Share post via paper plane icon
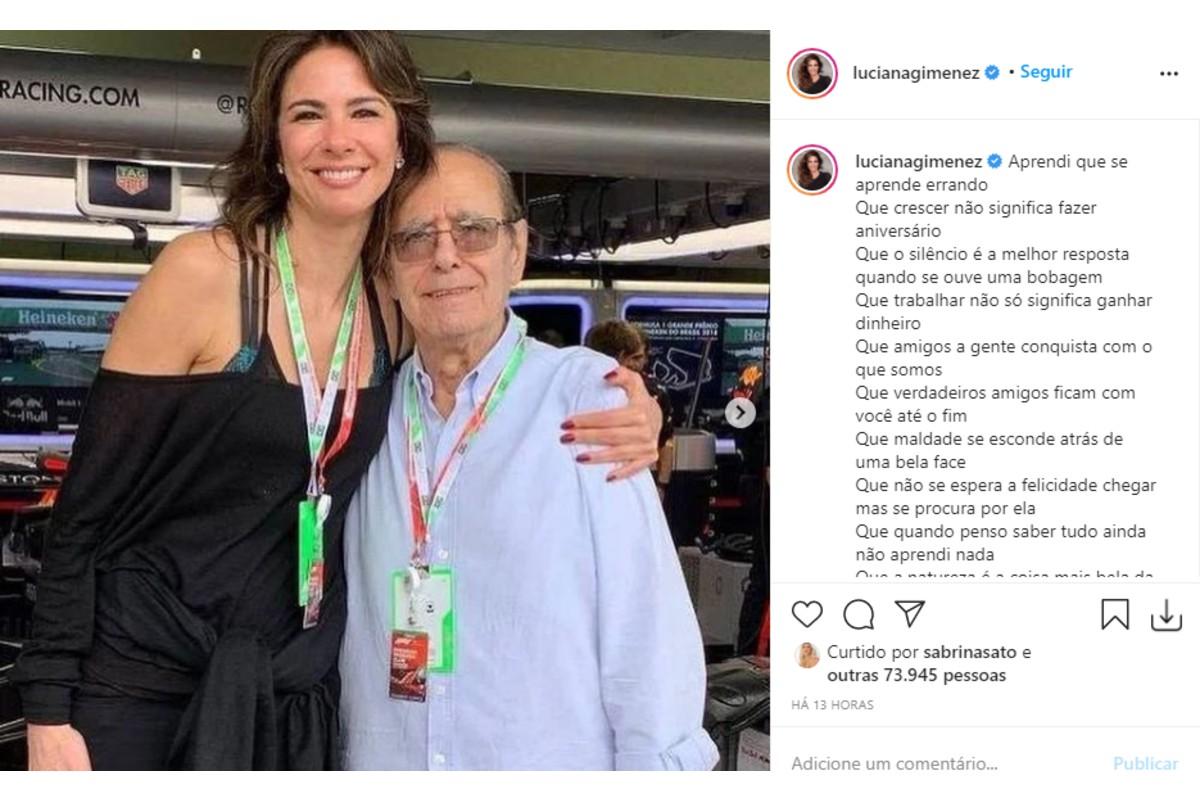This screenshot has width=1200, height=800. (x=909, y=614)
